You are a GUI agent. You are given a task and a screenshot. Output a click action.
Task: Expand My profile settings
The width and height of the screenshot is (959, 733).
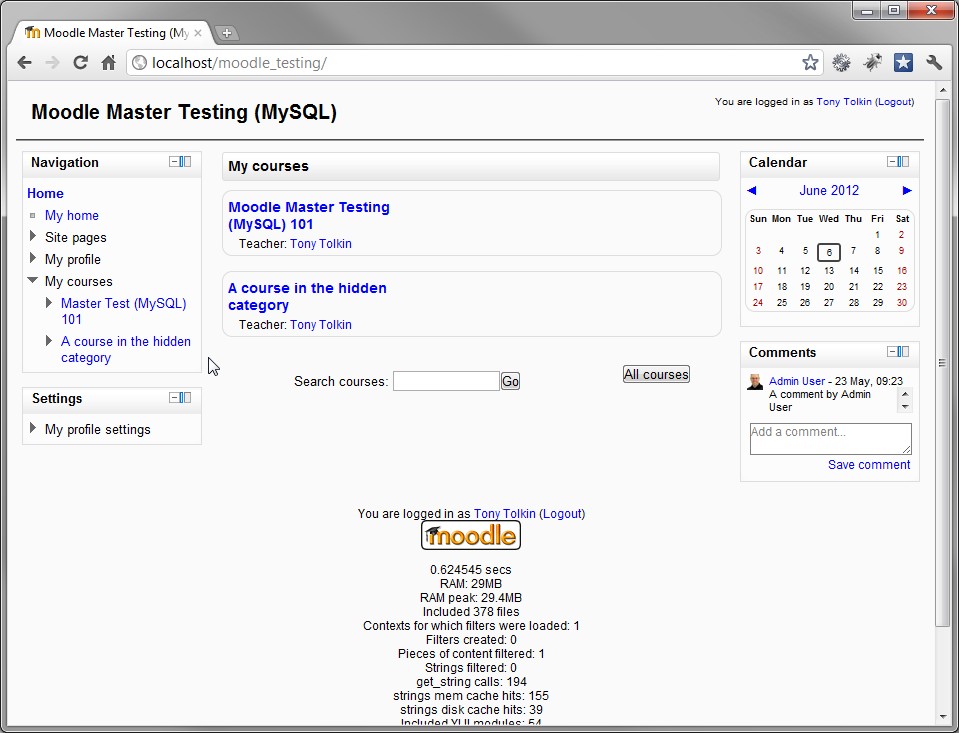pos(33,428)
